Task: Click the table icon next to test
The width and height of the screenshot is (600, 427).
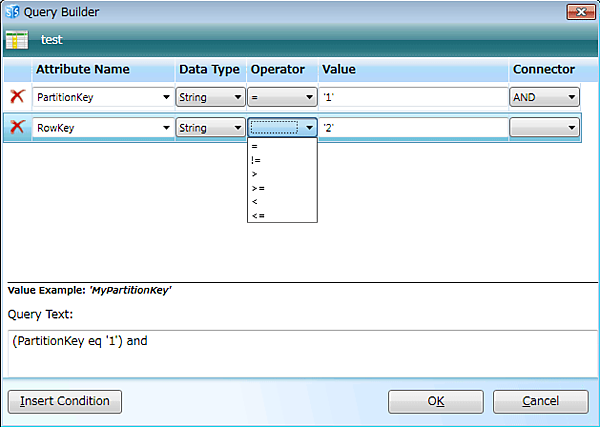Action: pyautogui.click(x=17, y=40)
